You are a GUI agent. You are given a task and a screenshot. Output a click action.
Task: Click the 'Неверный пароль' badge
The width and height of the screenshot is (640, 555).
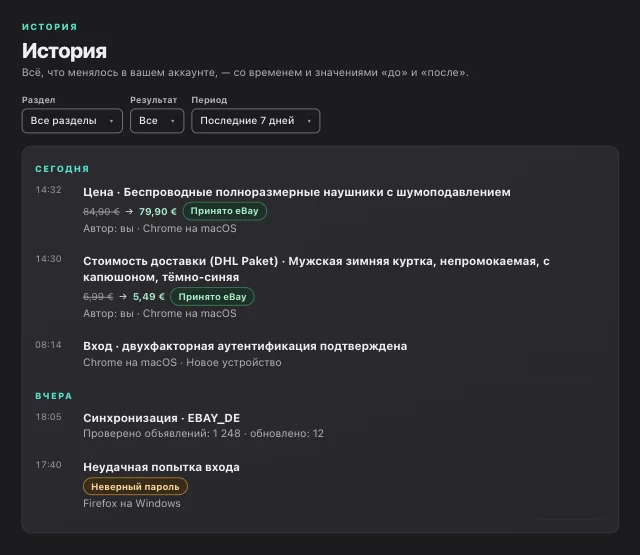click(135, 486)
